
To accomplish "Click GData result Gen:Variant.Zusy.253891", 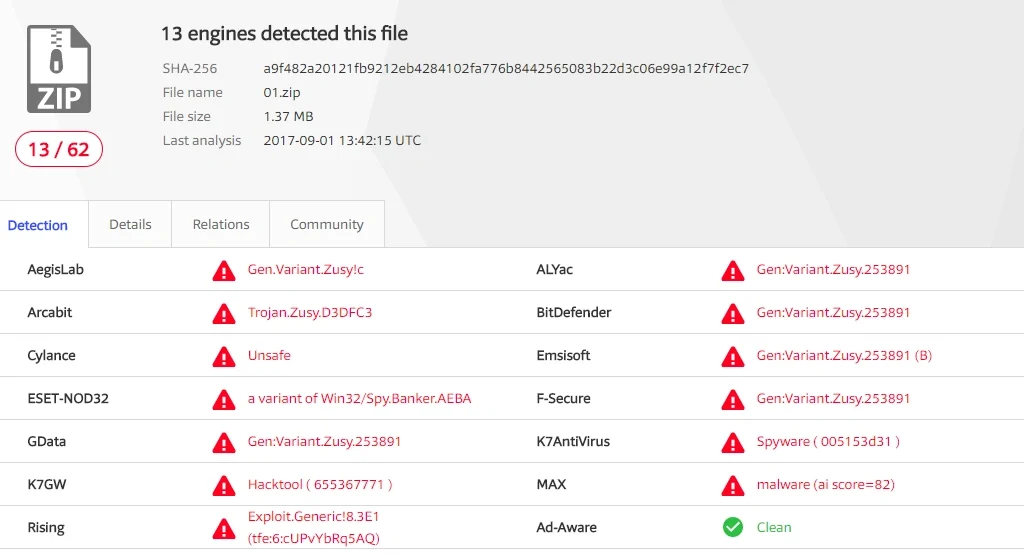I will (324, 441).
